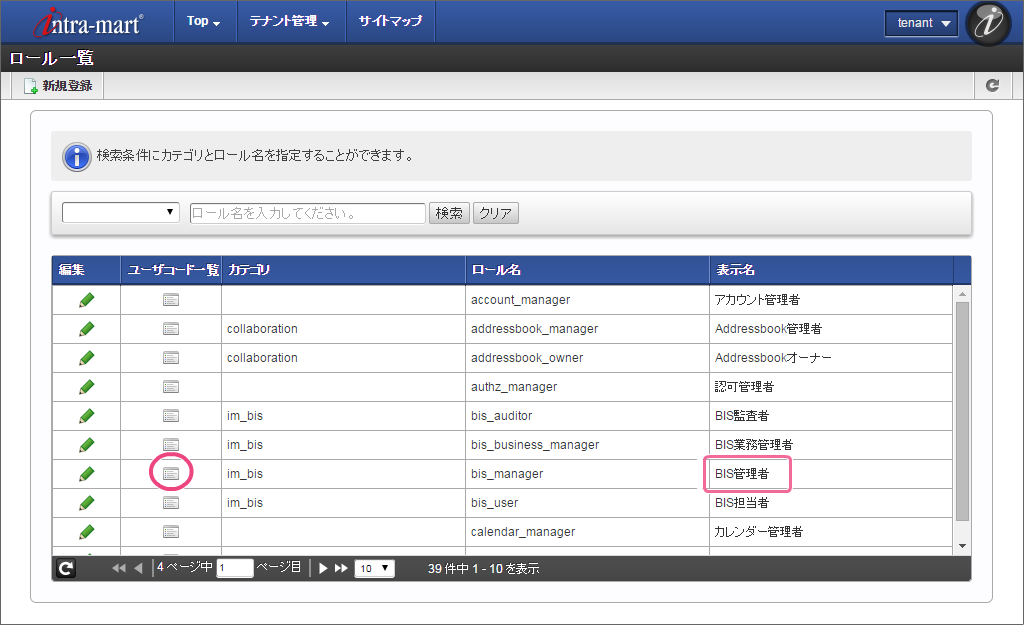This screenshot has height=625, width=1024.
Task: Go to next page in pager
Action: (x=323, y=568)
